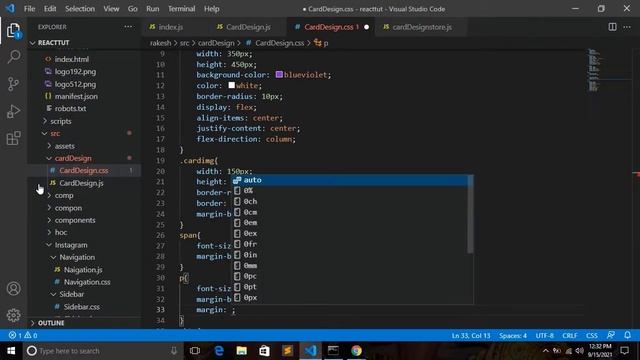Open Google Chrome from taskbar

click(356, 351)
